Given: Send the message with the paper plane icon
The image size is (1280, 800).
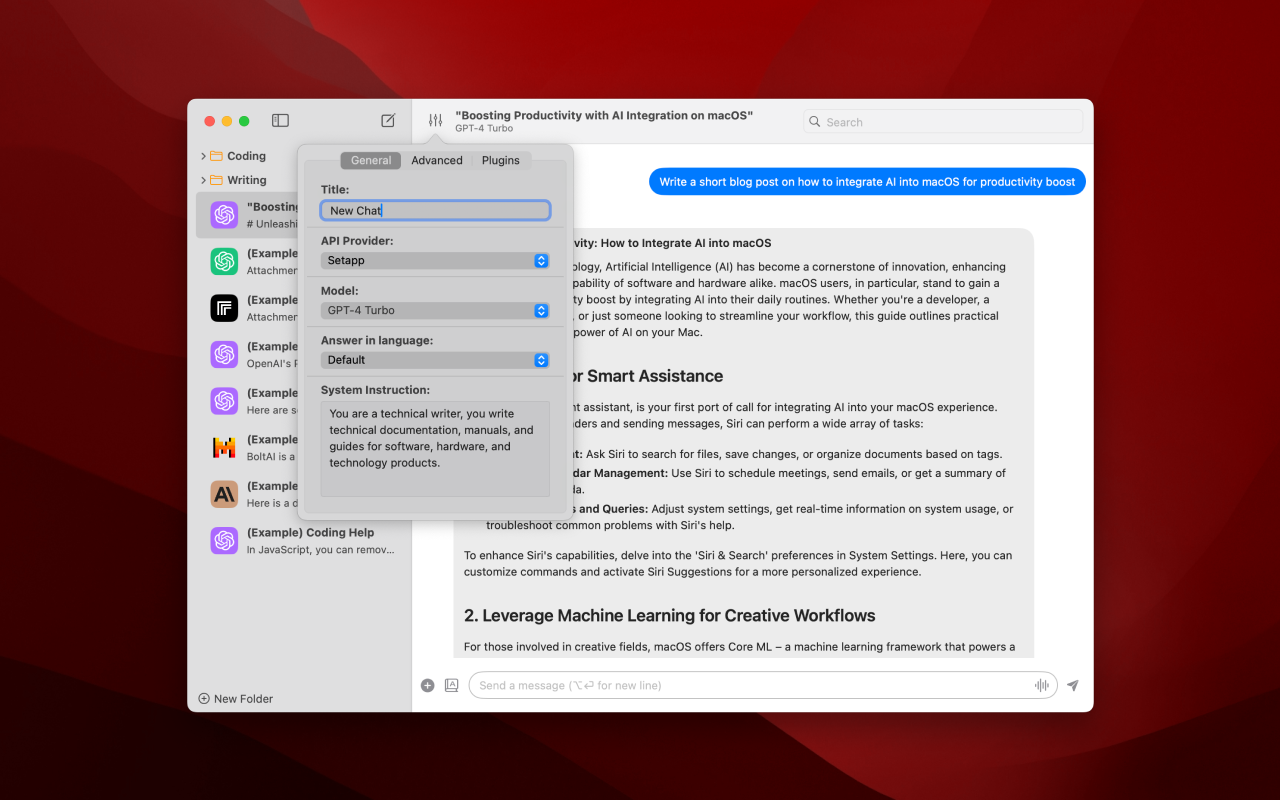Looking at the screenshot, I should 1071,685.
